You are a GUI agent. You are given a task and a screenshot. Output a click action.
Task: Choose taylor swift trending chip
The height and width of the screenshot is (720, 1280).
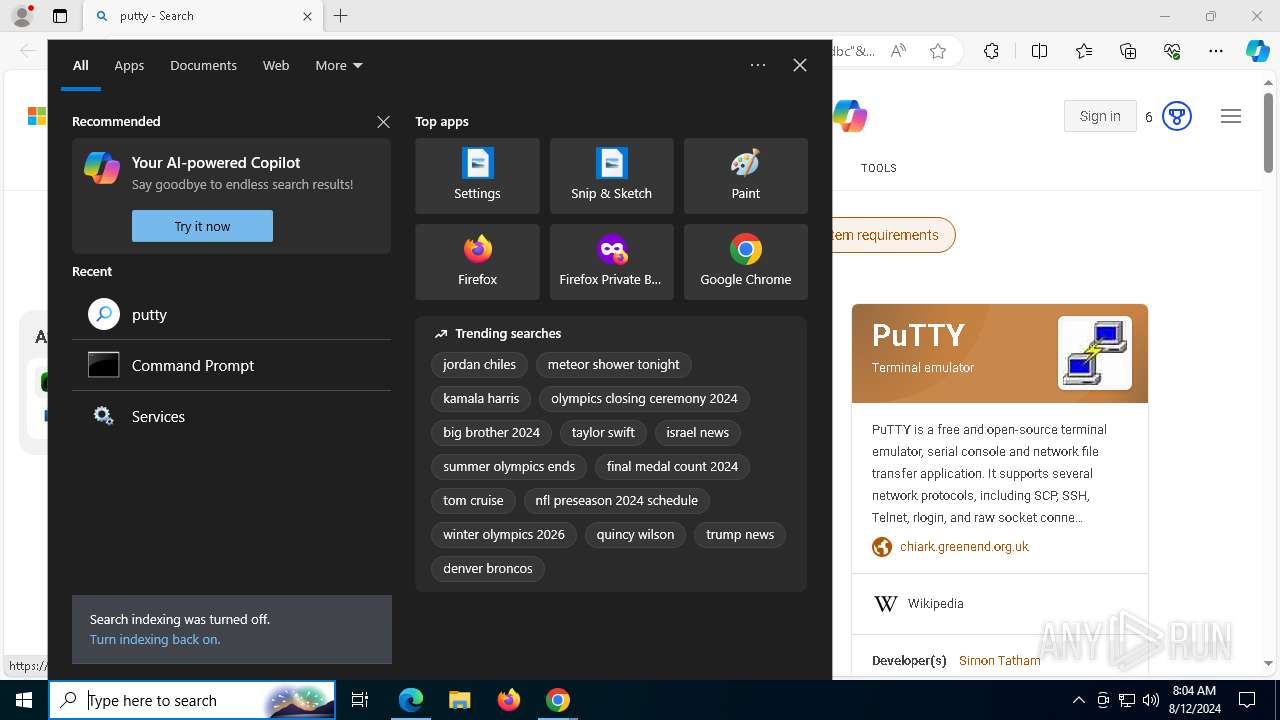pos(603,433)
